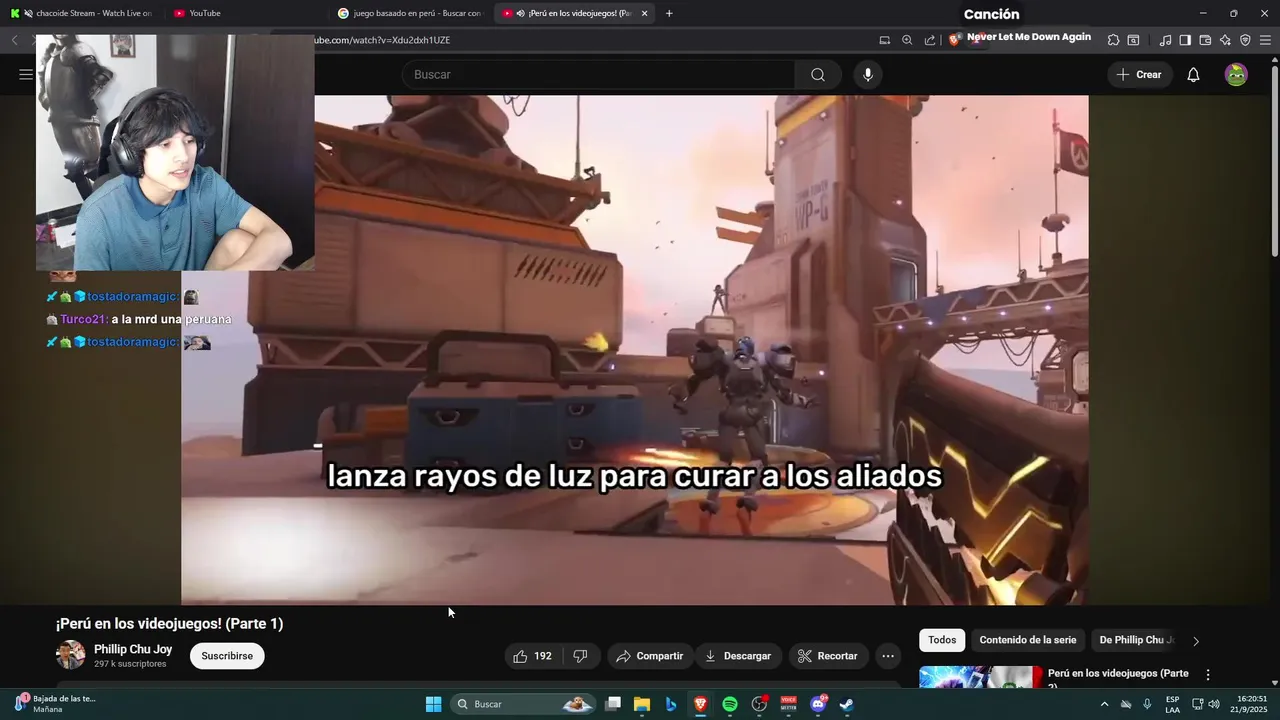The width and height of the screenshot is (1280, 720).
Task: Select the Contenido de la serie chip
Action: click(1028, 640)
